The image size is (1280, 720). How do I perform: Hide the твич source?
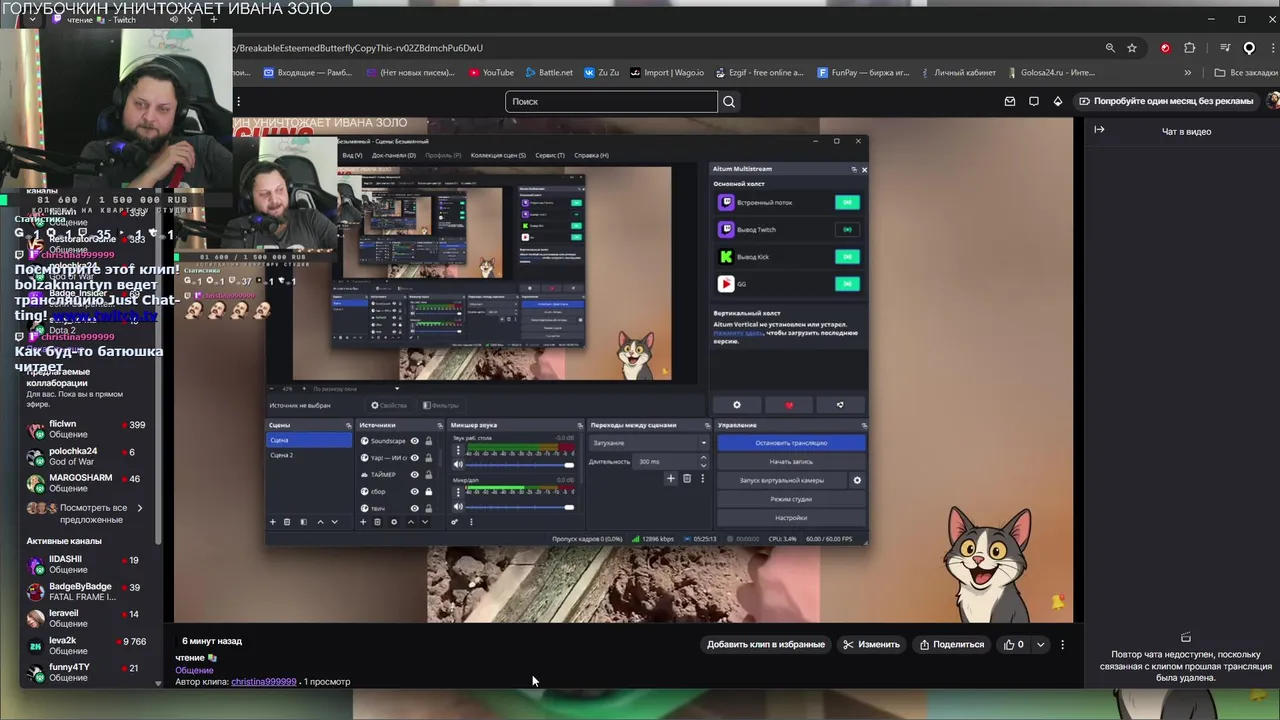414,508
